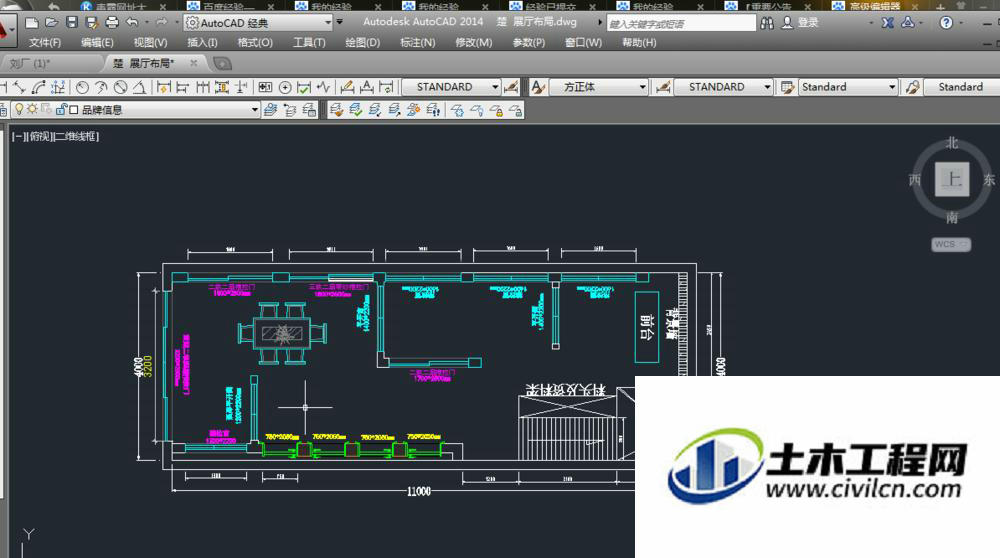Expand the 品牌信息 layer dropdown

tap(254, 110)
